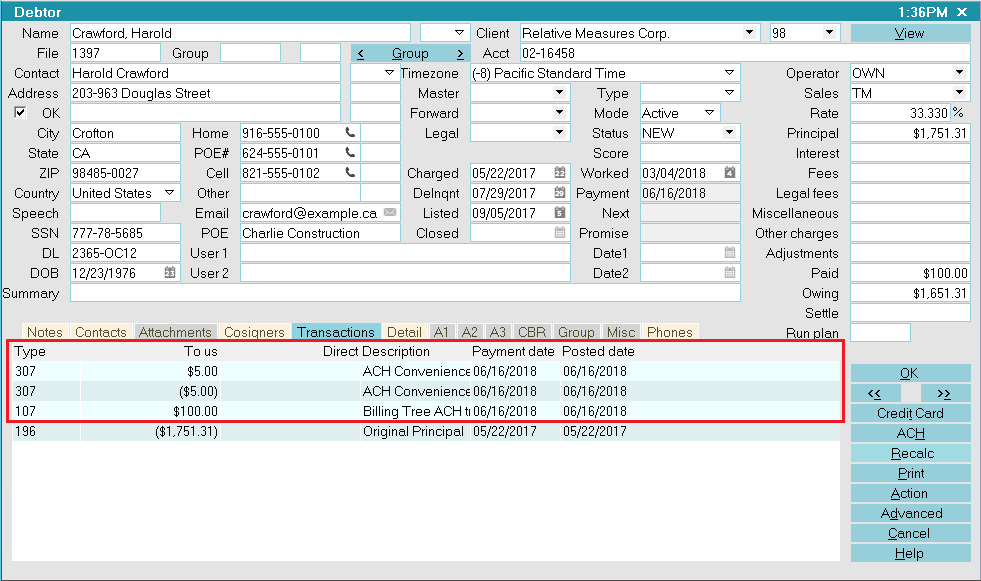
Task: Open the Forward dropdown
Action: tap(559, 113)
